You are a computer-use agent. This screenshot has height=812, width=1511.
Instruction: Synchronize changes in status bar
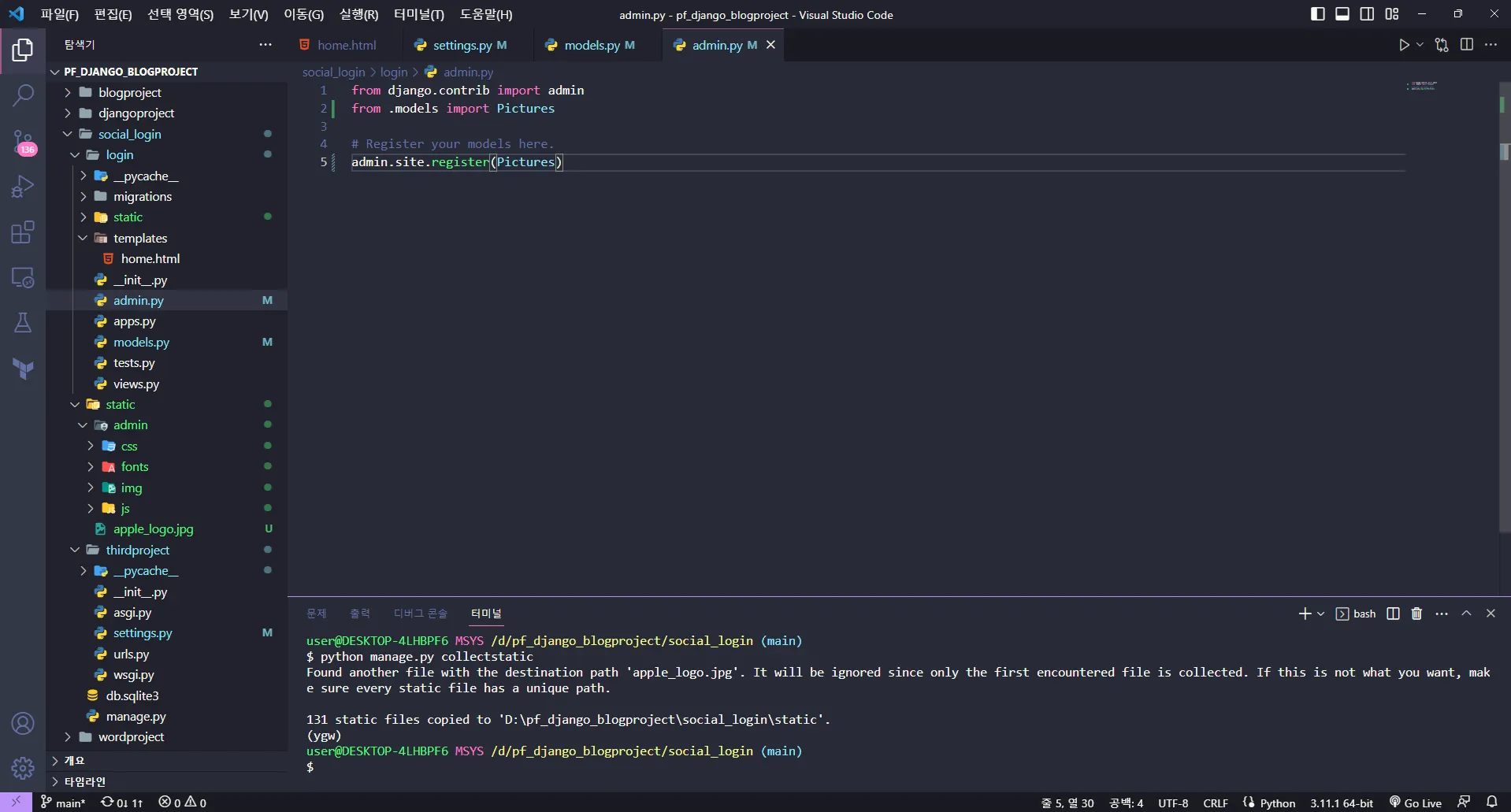pos(122,803)
